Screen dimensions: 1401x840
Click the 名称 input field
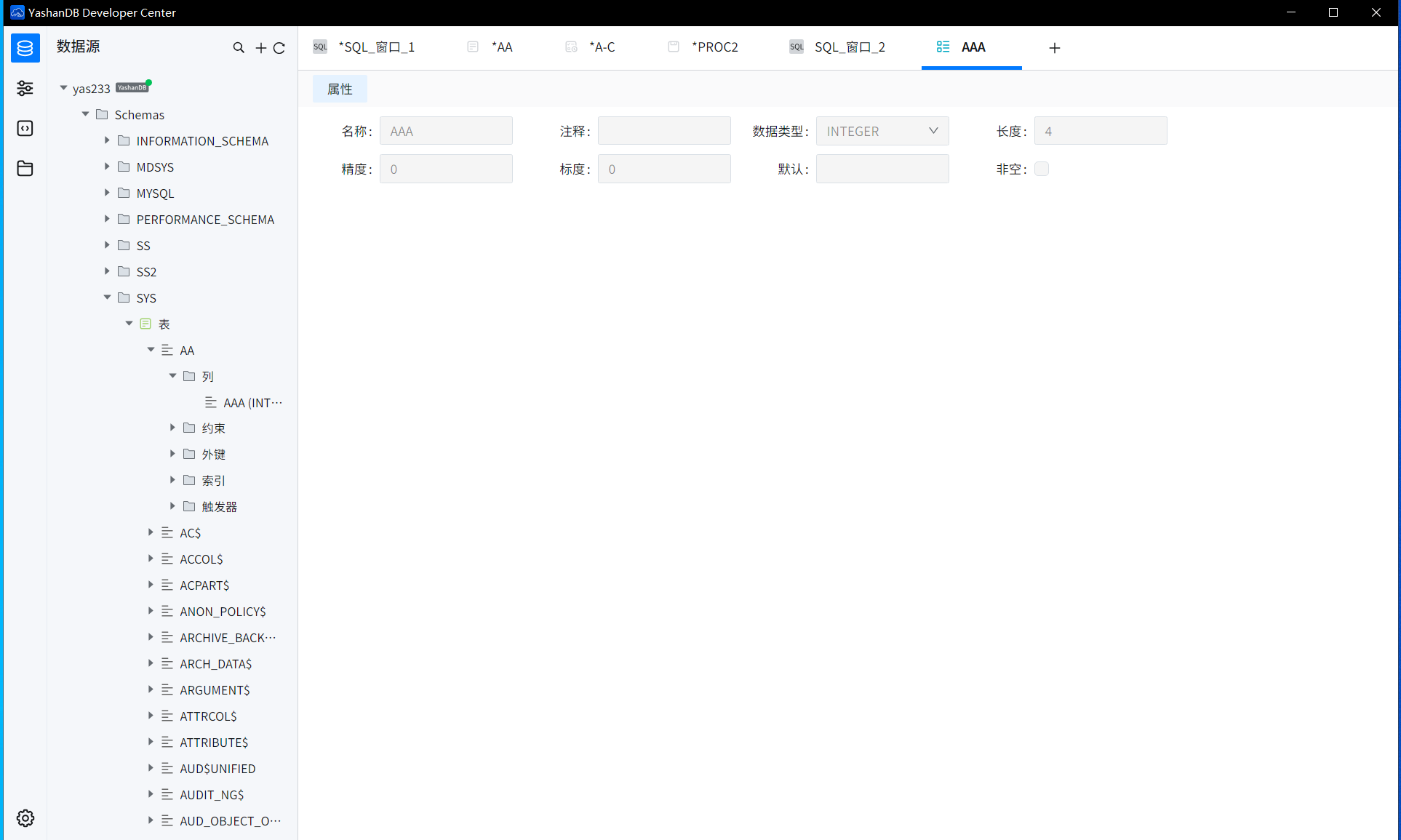point(446,131)
